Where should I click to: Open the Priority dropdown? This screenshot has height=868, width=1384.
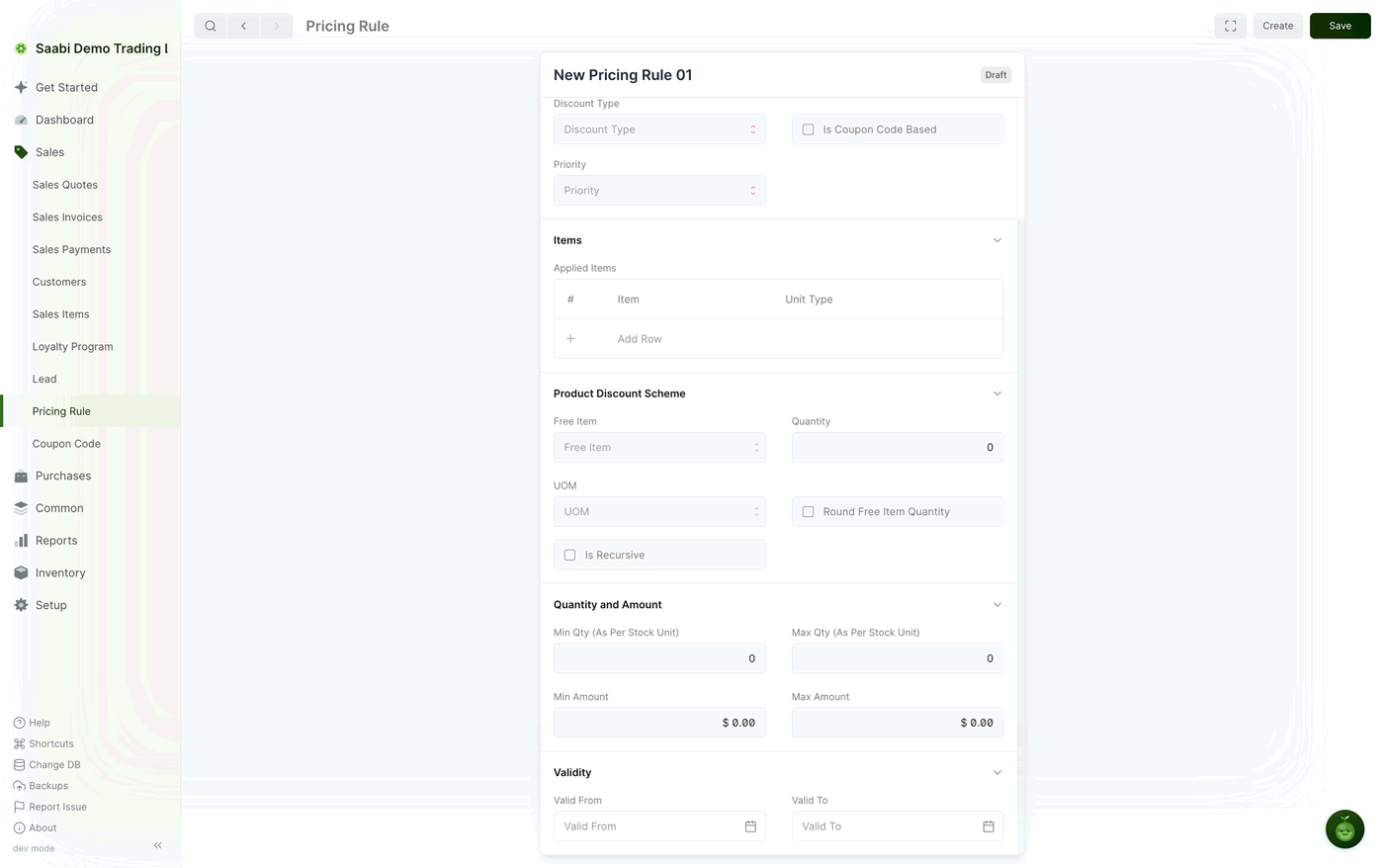(x=659, y=191)
